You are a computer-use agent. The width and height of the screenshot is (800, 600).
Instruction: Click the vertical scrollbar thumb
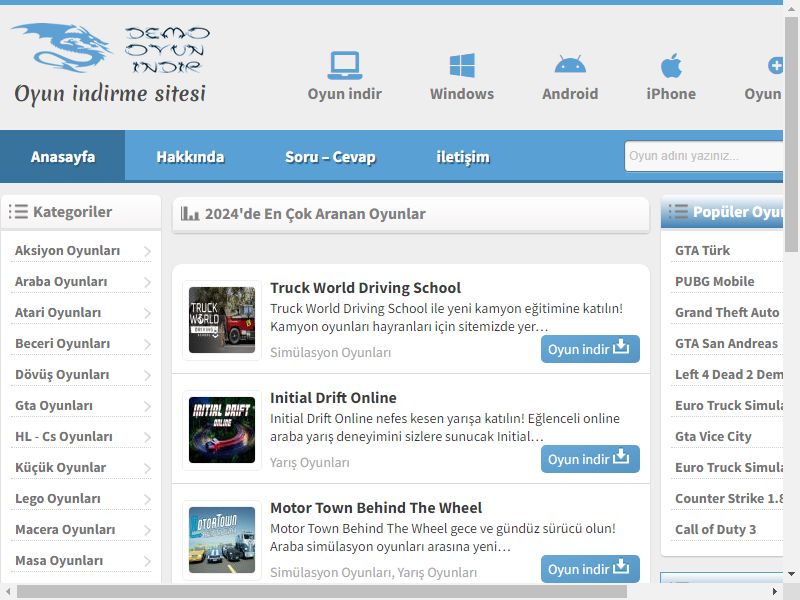(792, 134)
